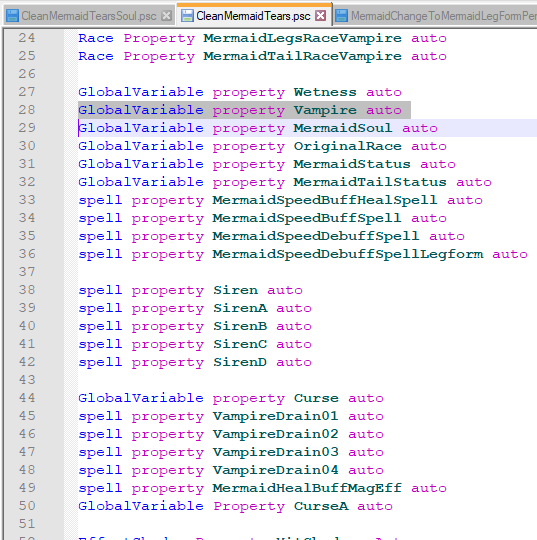Click line number 24 in the margin
This screenshot has width=537, height=540.
pos(27,38)
